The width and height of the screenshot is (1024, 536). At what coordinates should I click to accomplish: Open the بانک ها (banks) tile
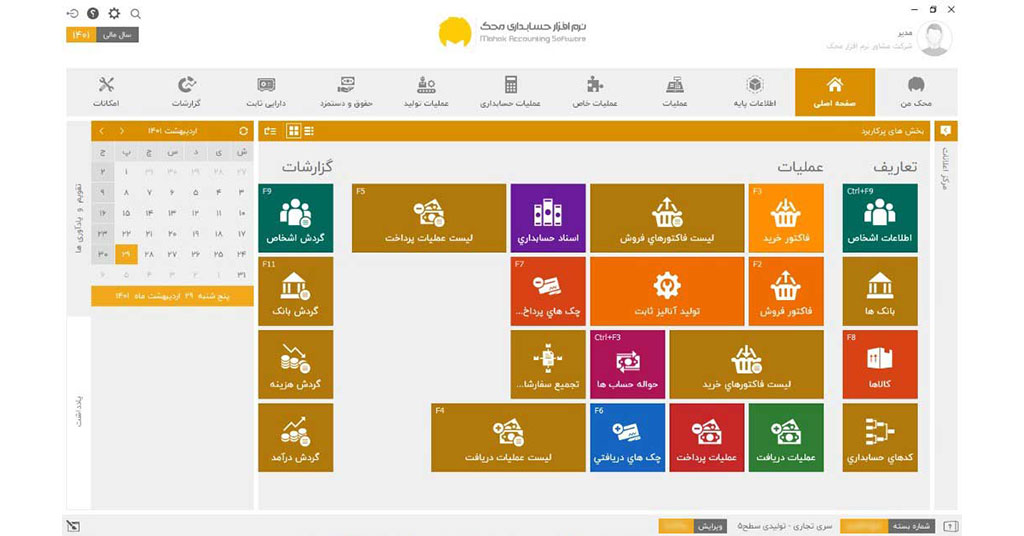[879, 291]
